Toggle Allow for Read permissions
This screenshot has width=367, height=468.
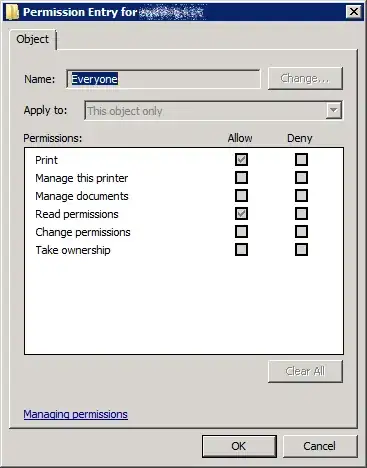tap(241, 213)
